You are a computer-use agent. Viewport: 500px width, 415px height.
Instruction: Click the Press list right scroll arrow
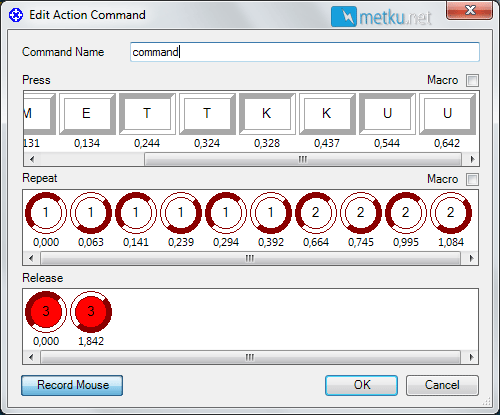tap(472, 159)
